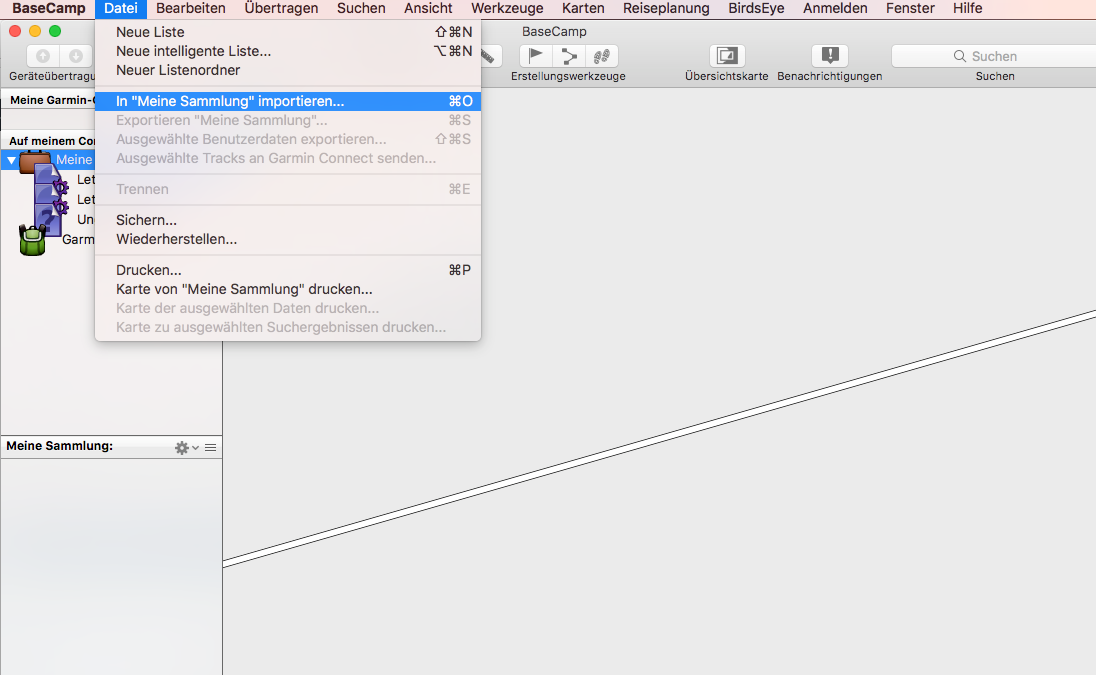Select the new track footprints tool
This screenshot has height=675, width=1096.
point(602,56)
